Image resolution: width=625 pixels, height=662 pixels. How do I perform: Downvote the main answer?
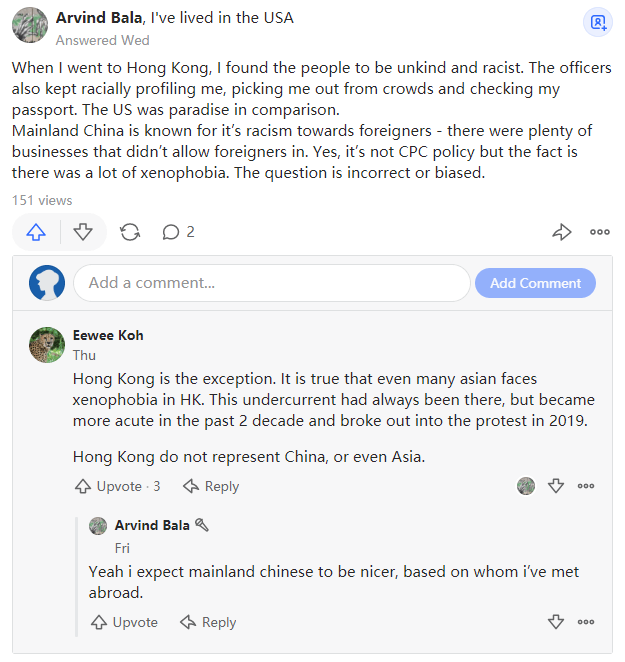(83, 232)
